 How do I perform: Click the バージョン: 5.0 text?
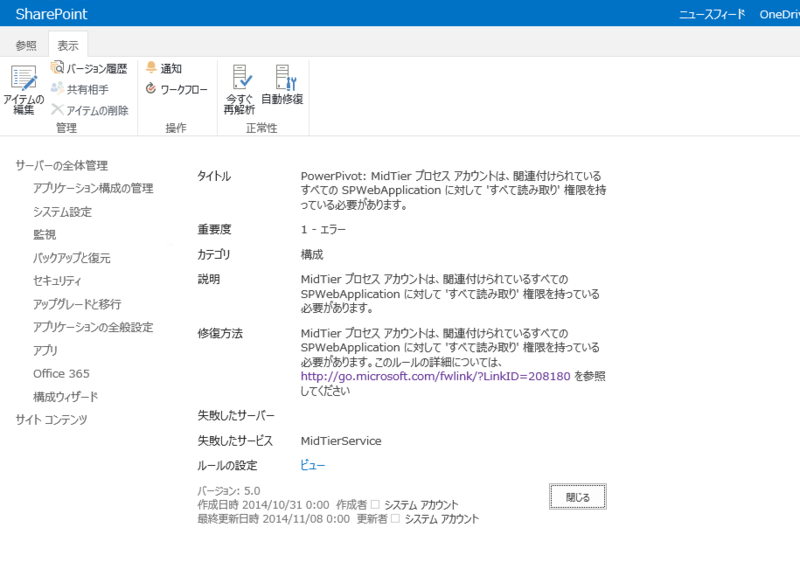[229, 491]
